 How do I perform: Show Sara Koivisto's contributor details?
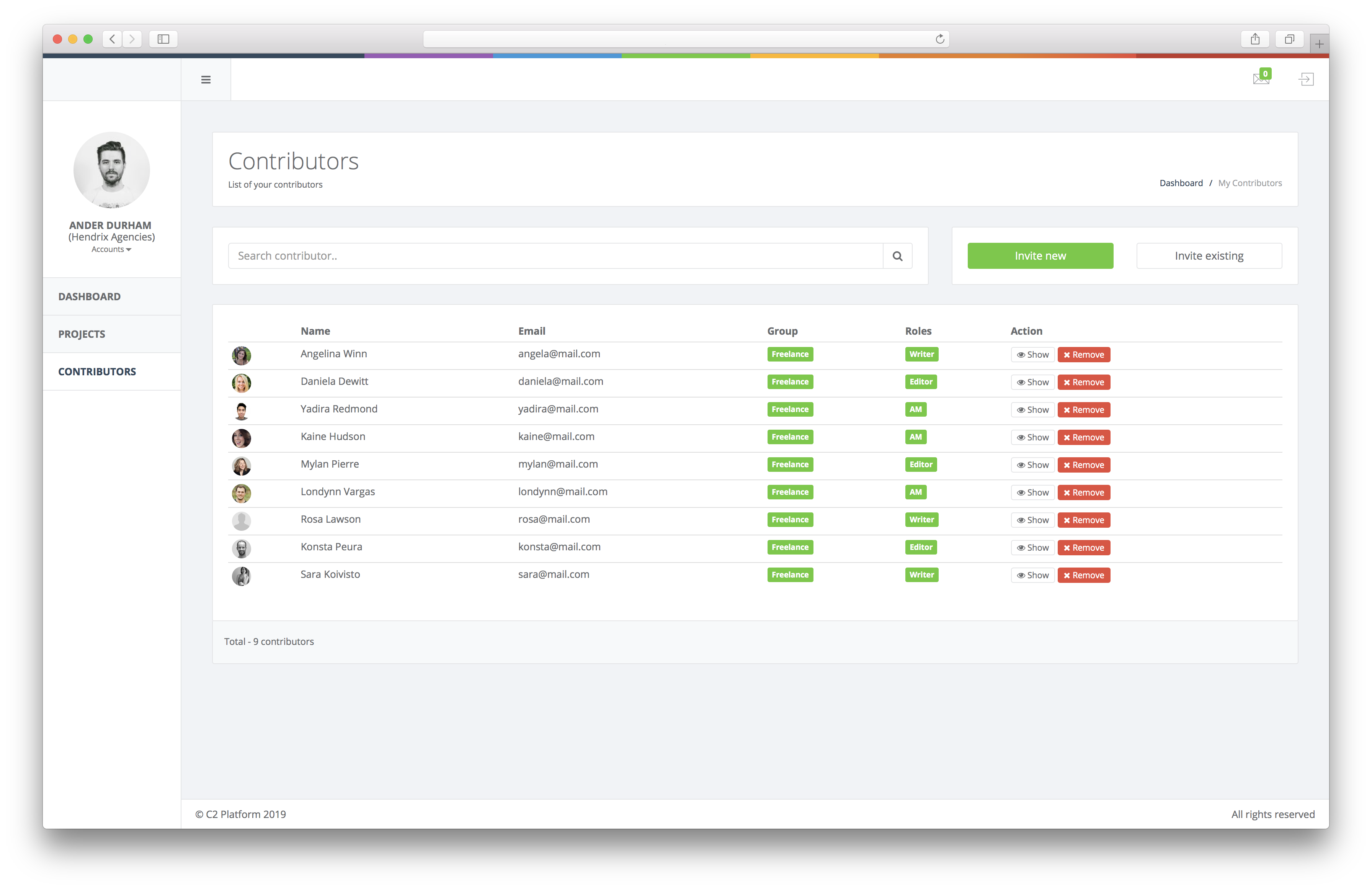click(x=1032, y=575)
